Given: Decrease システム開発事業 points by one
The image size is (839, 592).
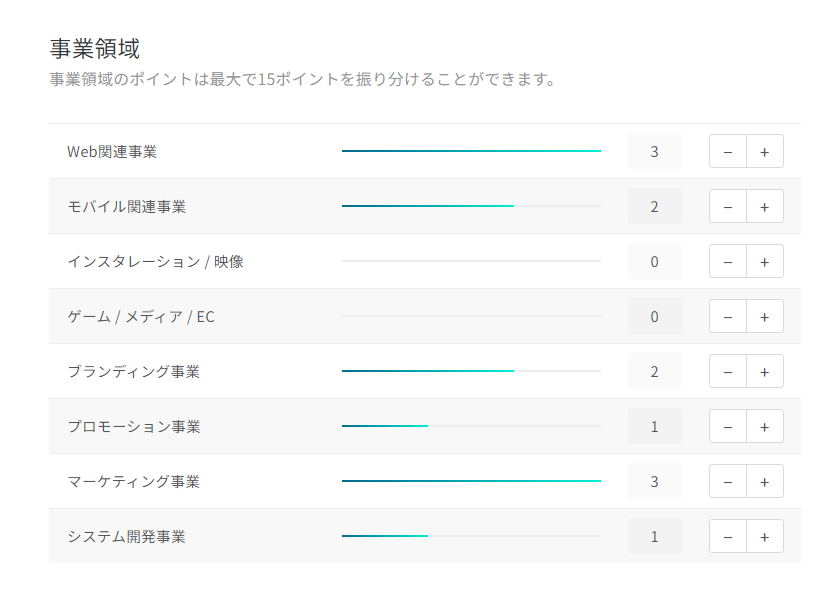Looking at the screenshot, I should [727, 536].
